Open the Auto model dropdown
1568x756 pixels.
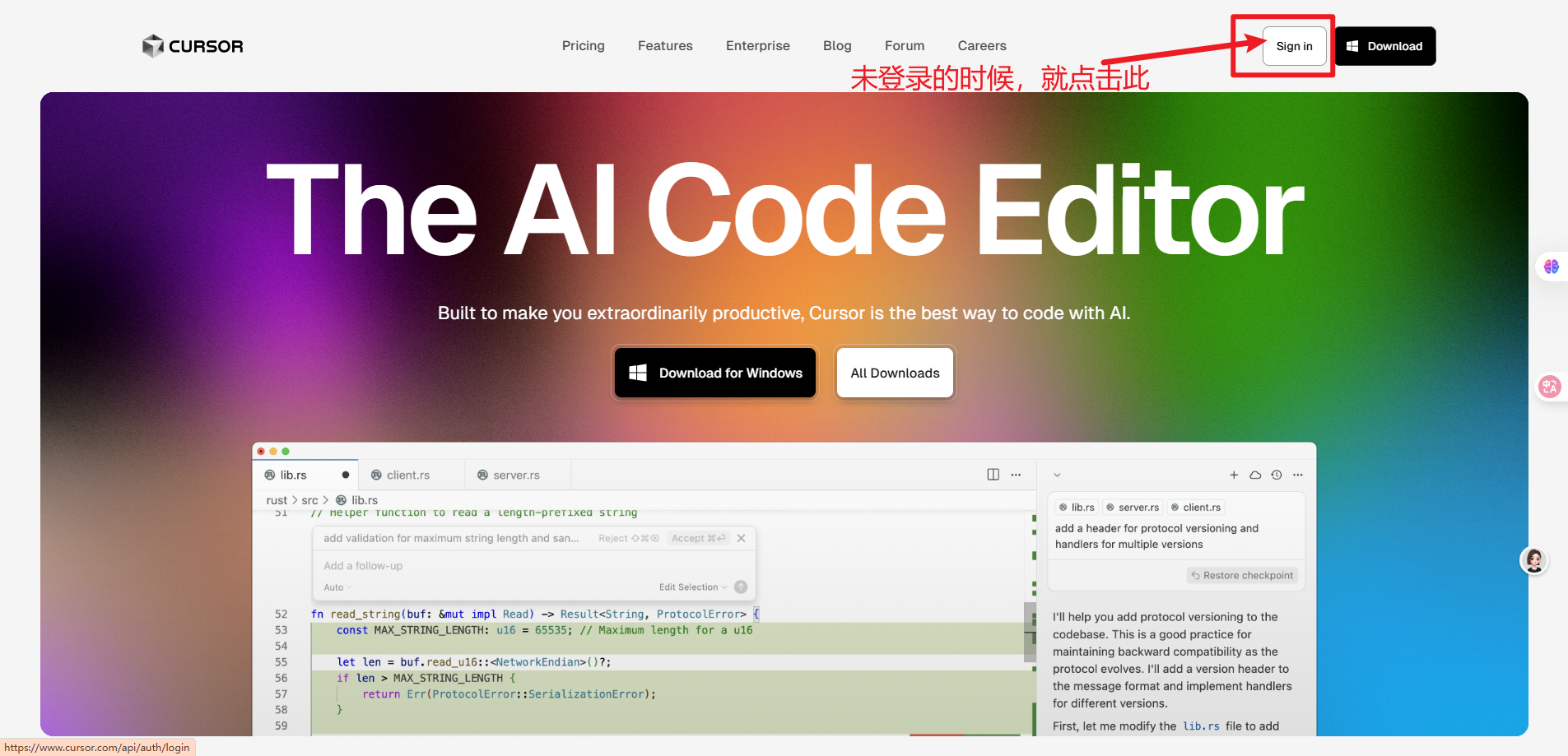[x=337, y=587]
